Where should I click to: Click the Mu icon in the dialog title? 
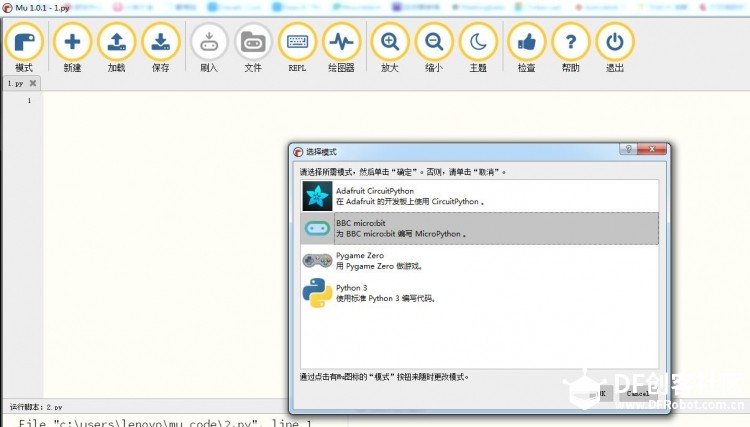point(298,152)
